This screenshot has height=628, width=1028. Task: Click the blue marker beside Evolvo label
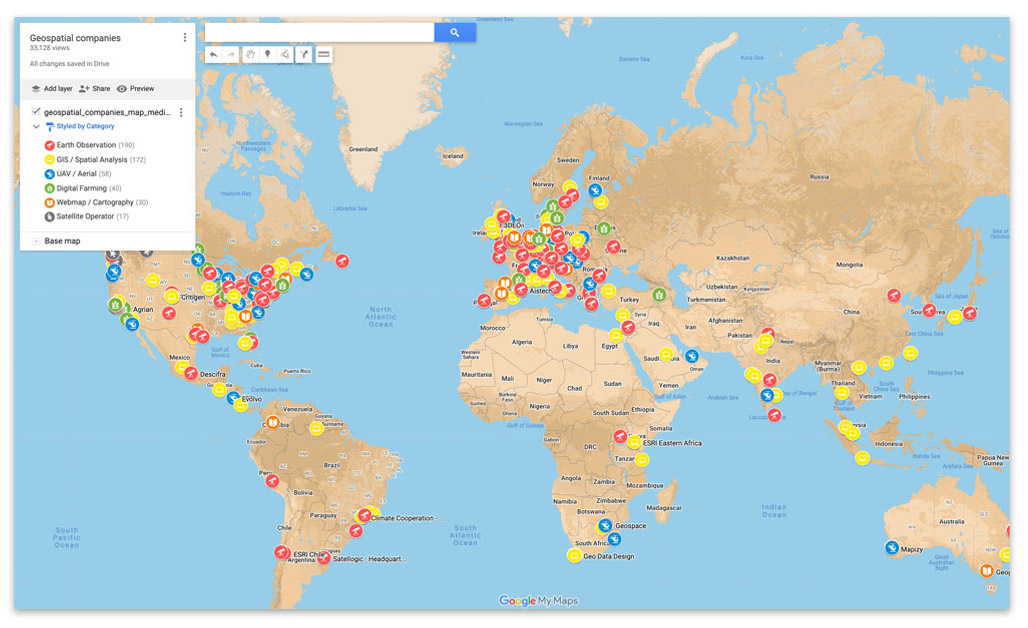(x=233, y=397)
